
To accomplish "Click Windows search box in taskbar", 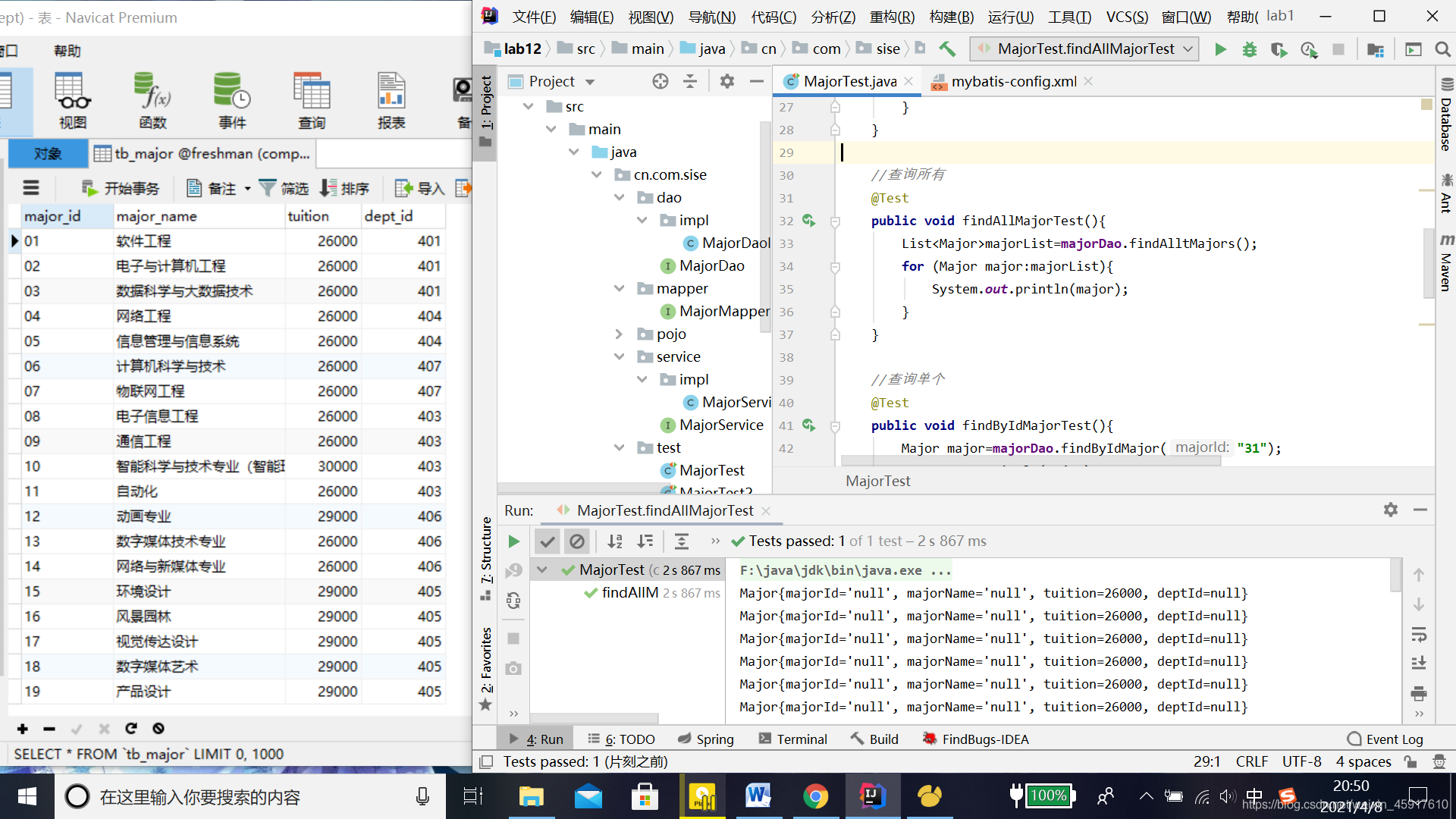I will (x=249, y=797).
